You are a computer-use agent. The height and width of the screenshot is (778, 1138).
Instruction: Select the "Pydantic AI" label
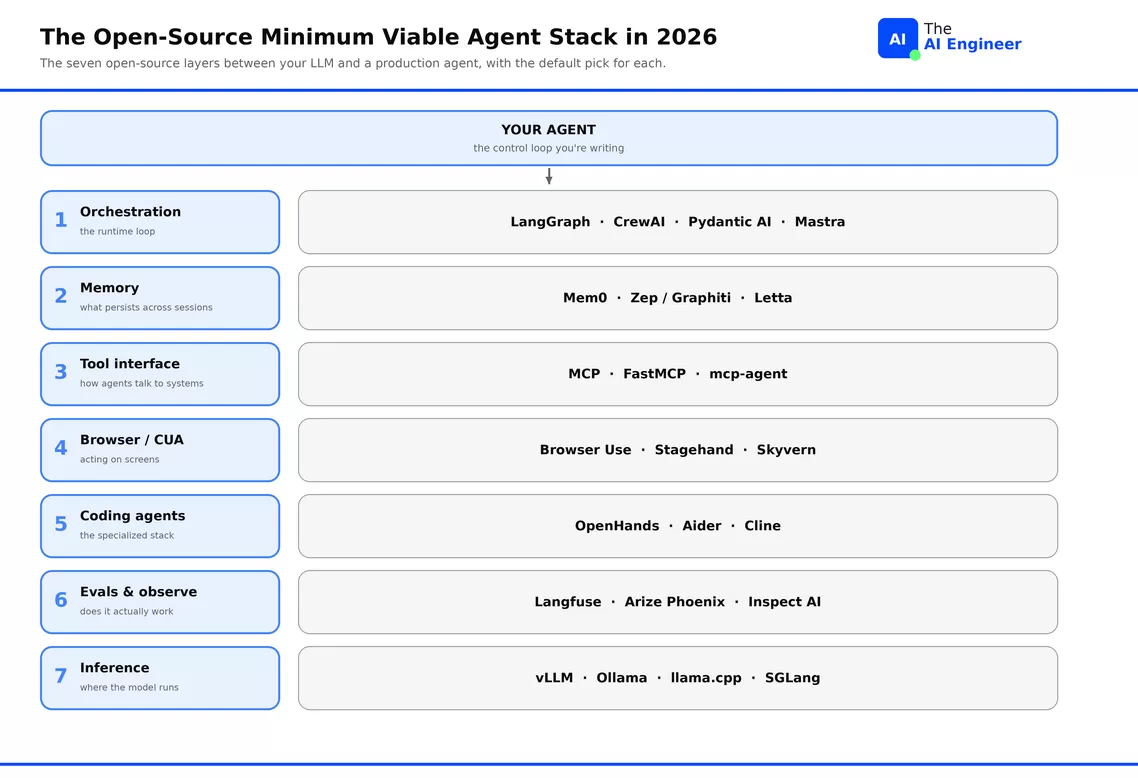coord(729,222)
